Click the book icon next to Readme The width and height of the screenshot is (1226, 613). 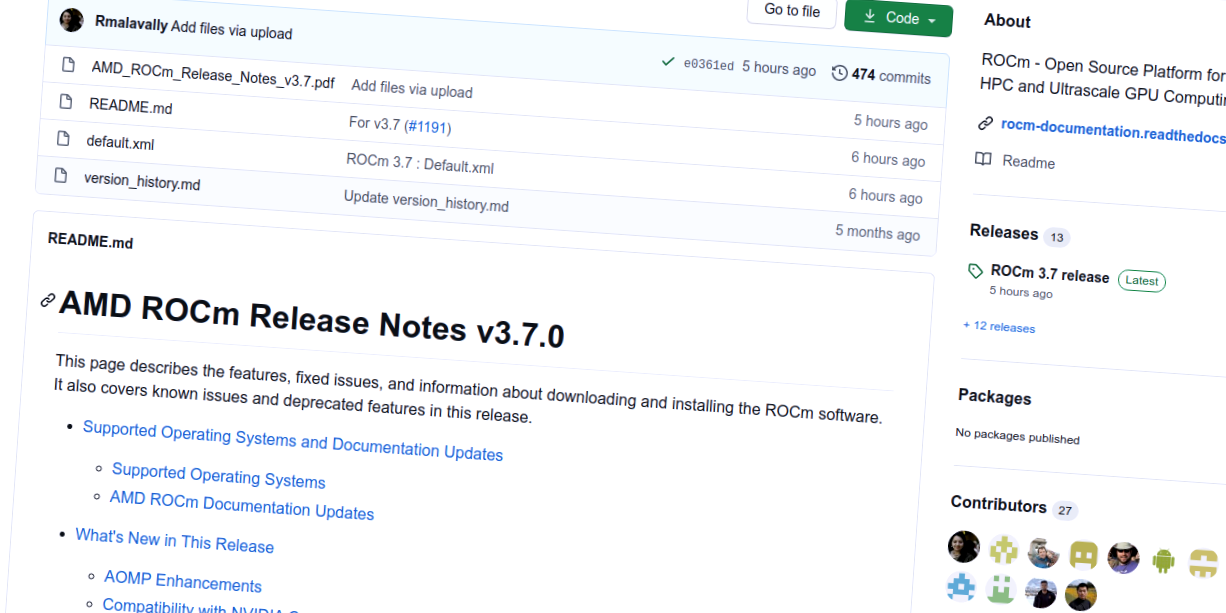click(984, 159)
